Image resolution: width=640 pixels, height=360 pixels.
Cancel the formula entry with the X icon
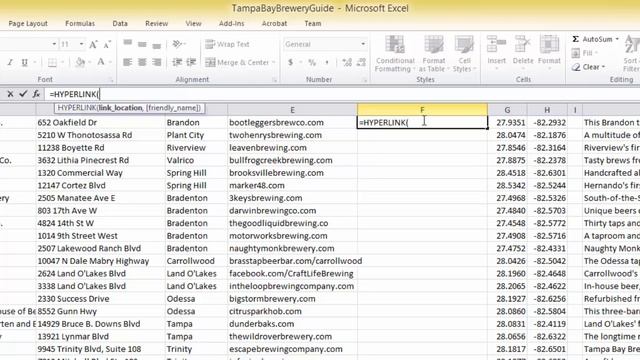[10, 94]
